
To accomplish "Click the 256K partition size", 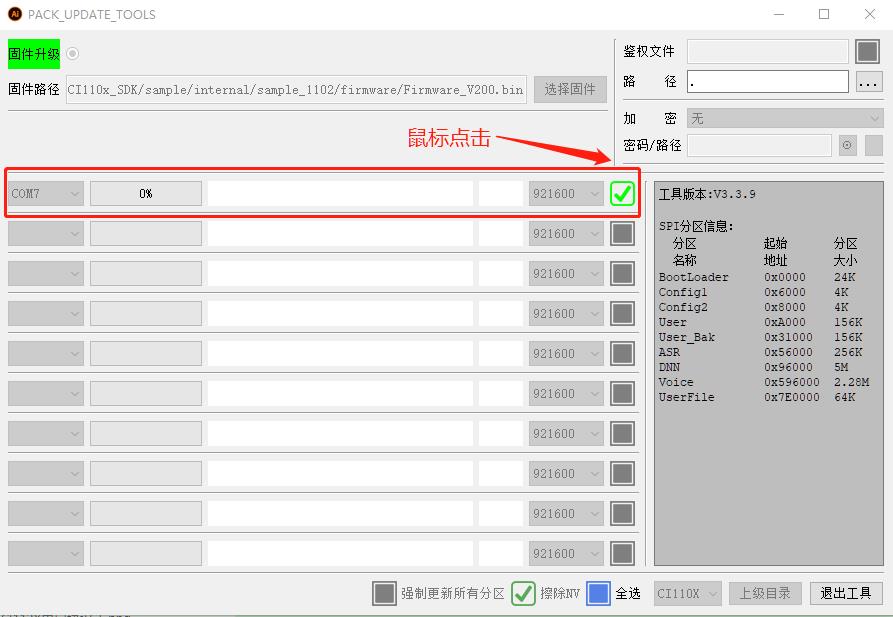I will 848,352.
